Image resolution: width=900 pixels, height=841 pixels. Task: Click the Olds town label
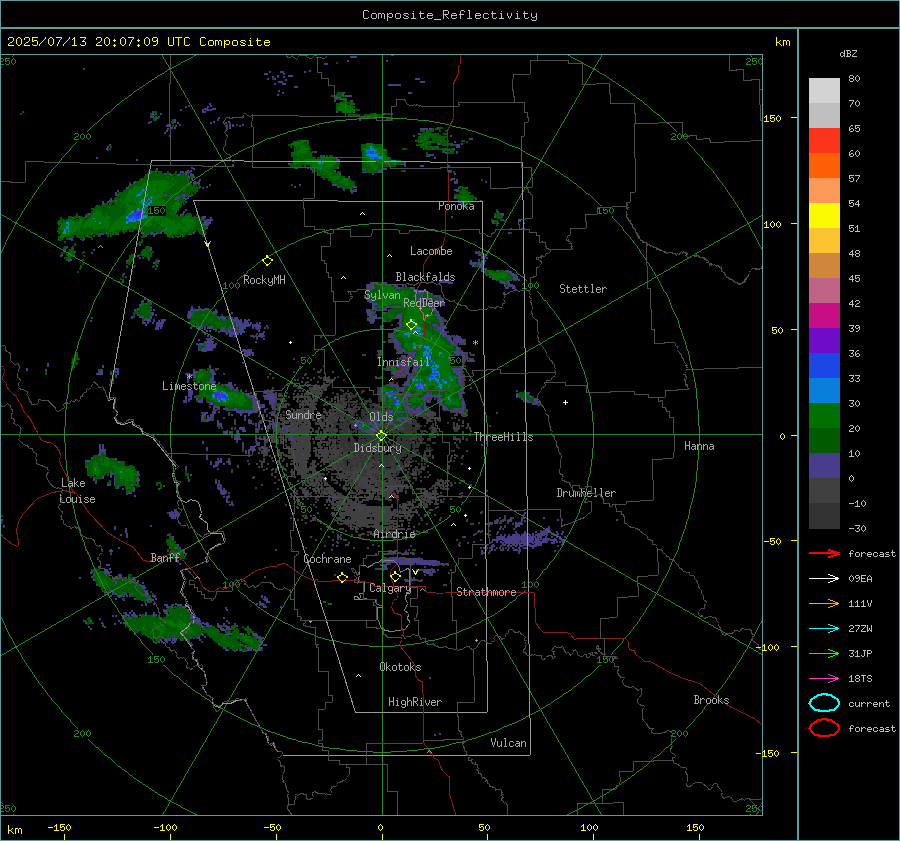click(x=381, y=417)
